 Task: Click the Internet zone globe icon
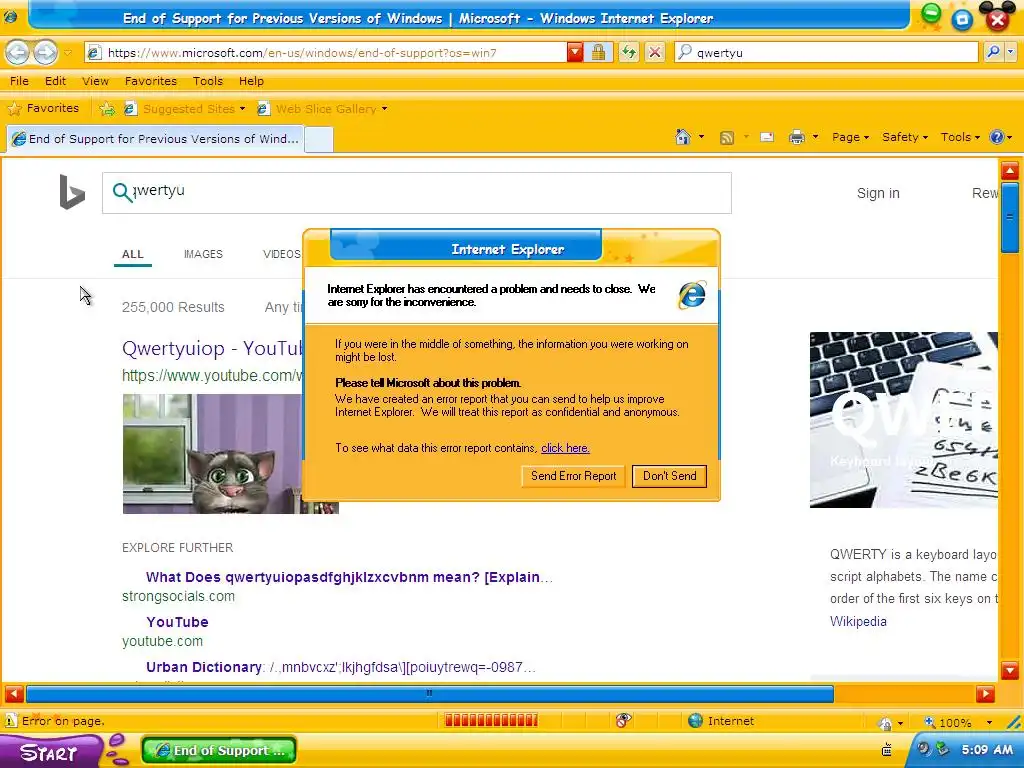696,721
